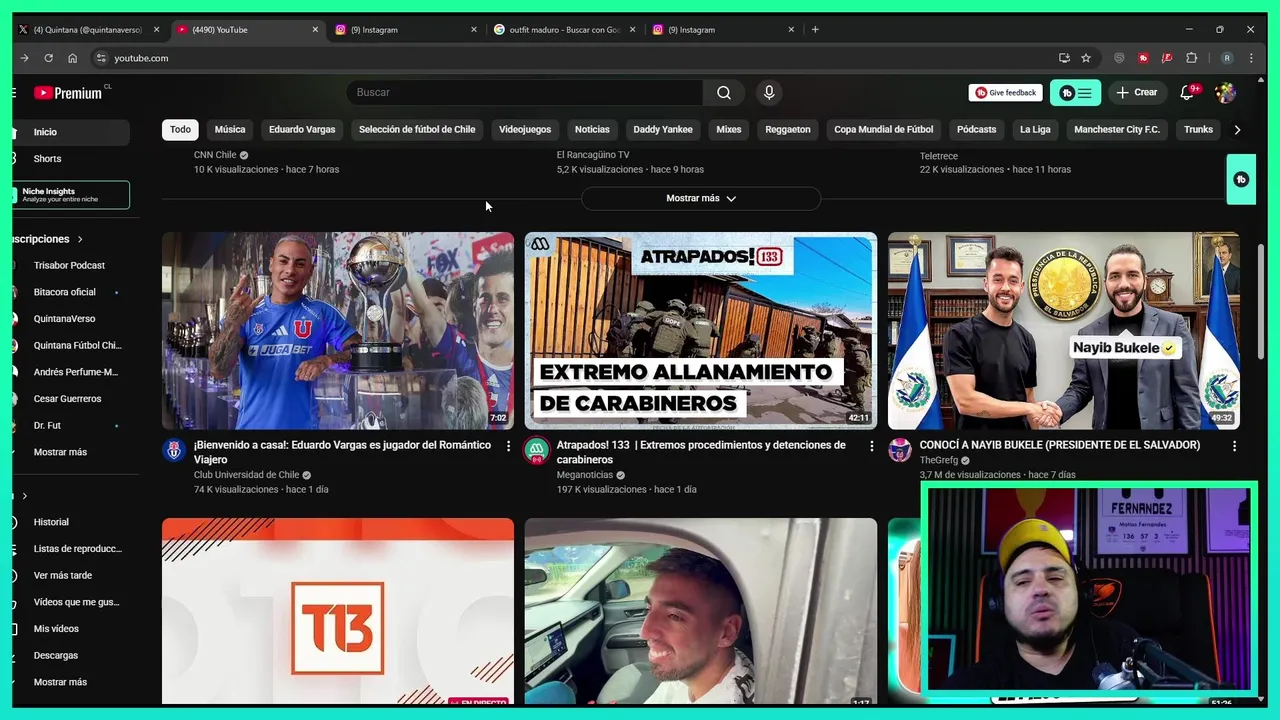Expand news shelf with Mostrar más

(x=701, y=198)
